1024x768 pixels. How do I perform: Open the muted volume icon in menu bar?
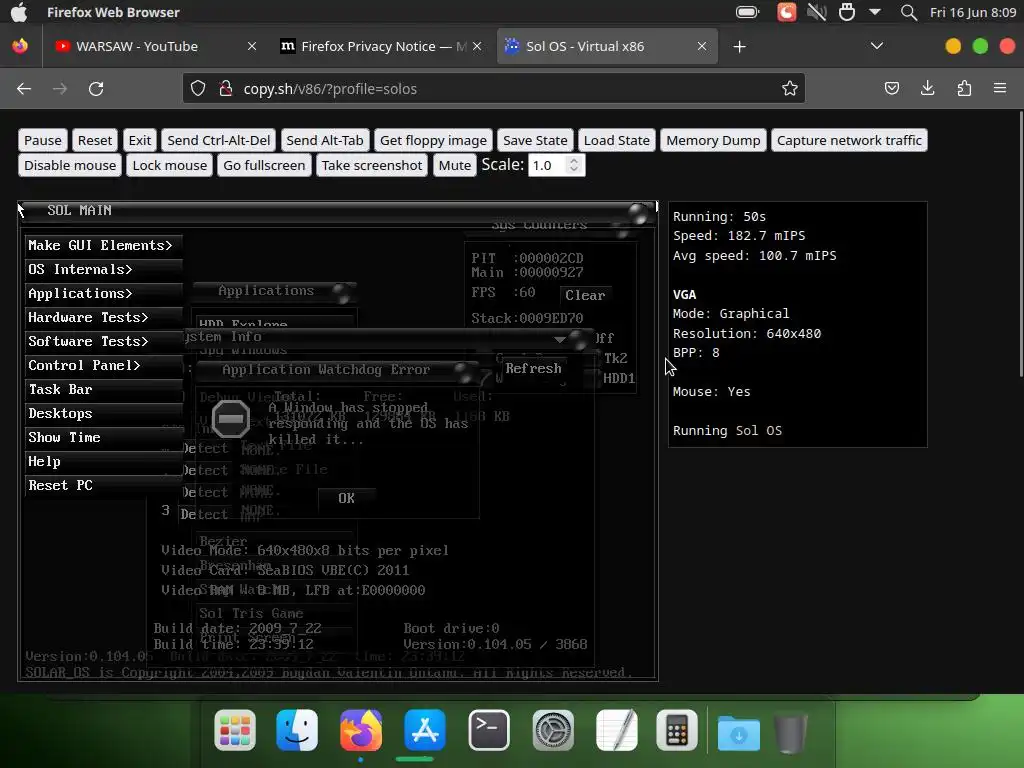point(816,12)
